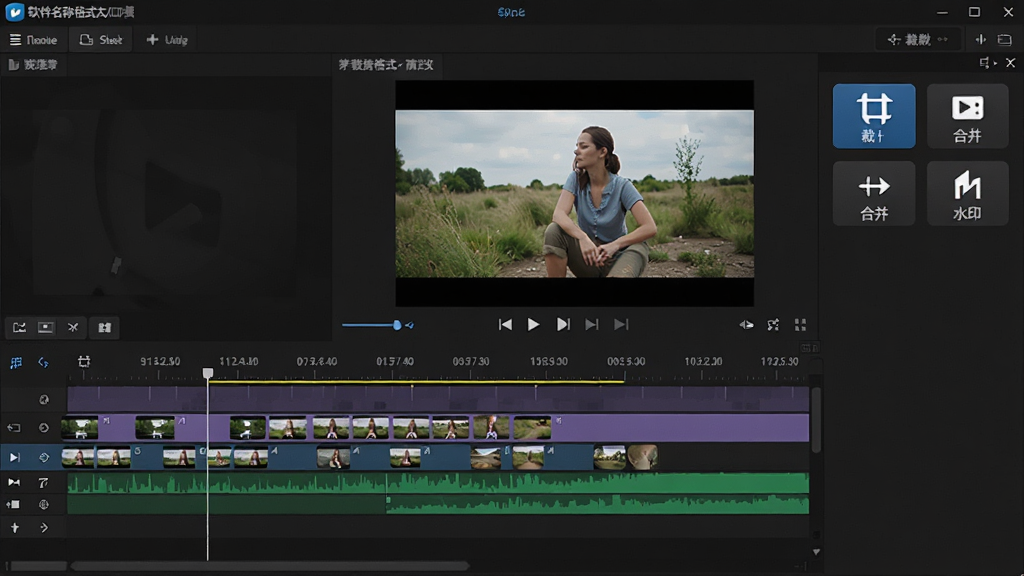Viewport: 1024px width, 576px height.
Task: Click the speaker icon beside the volume slider
Action: point(409,325)
